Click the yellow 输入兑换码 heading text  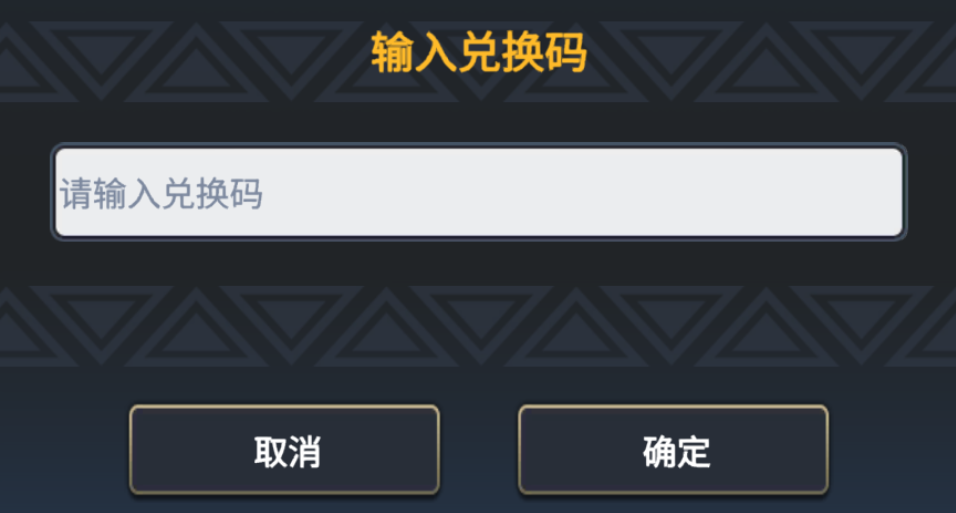[x=478, y=53]
